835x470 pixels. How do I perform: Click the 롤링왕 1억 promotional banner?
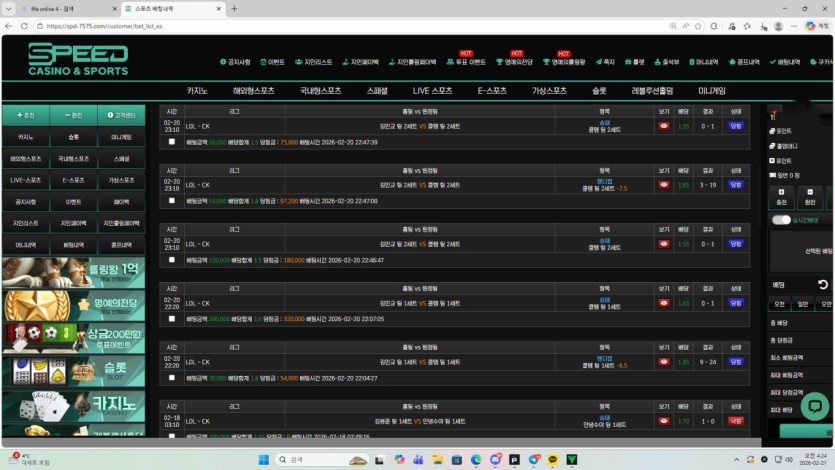74,272
